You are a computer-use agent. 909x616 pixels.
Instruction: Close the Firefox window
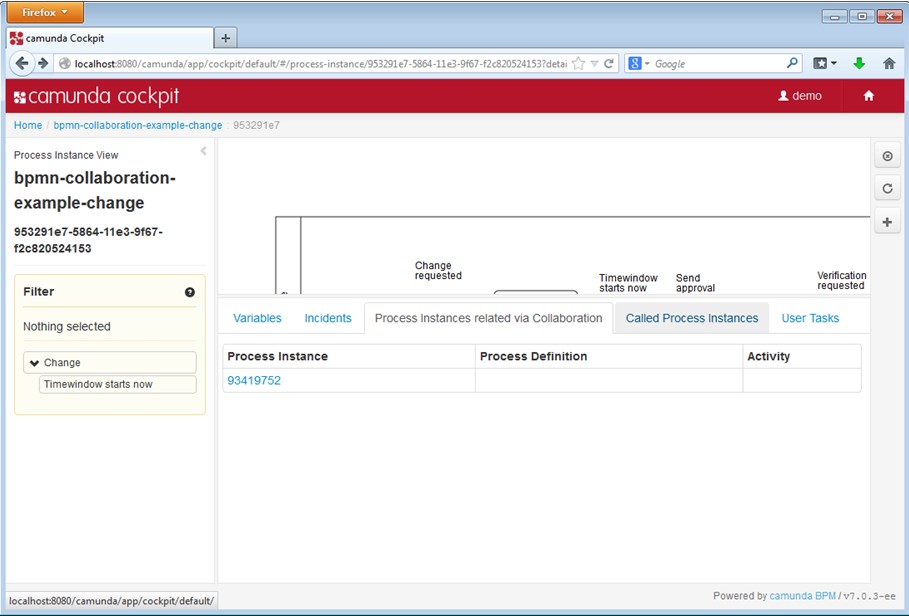tap(889, 17)
